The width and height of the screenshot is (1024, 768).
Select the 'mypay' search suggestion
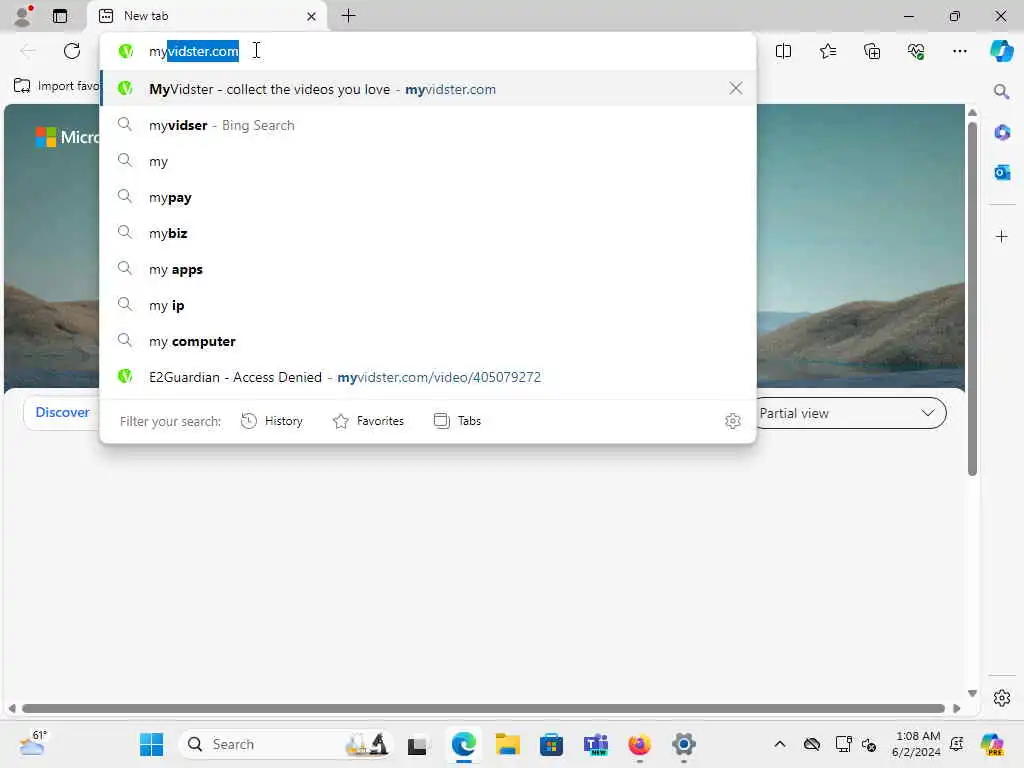(x=428, y=197)
